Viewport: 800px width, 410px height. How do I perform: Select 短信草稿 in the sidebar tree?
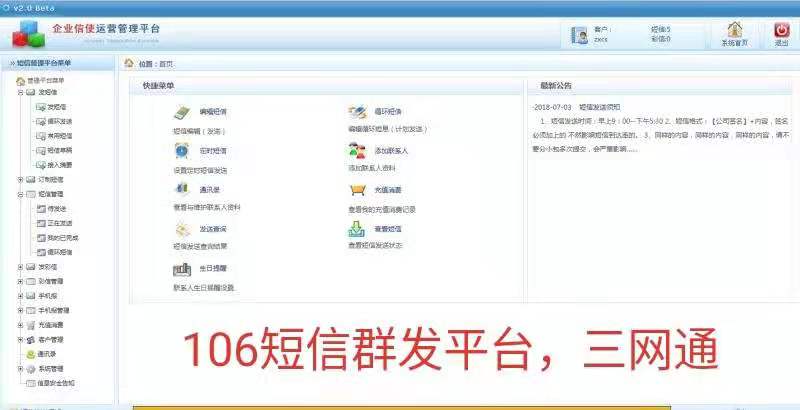pyautogui.click(x=60, y=150)
